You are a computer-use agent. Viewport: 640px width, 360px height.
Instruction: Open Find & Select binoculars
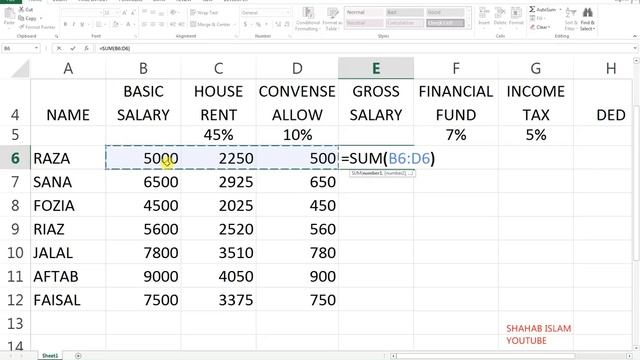pyautogui.click(x=588, y=19)
